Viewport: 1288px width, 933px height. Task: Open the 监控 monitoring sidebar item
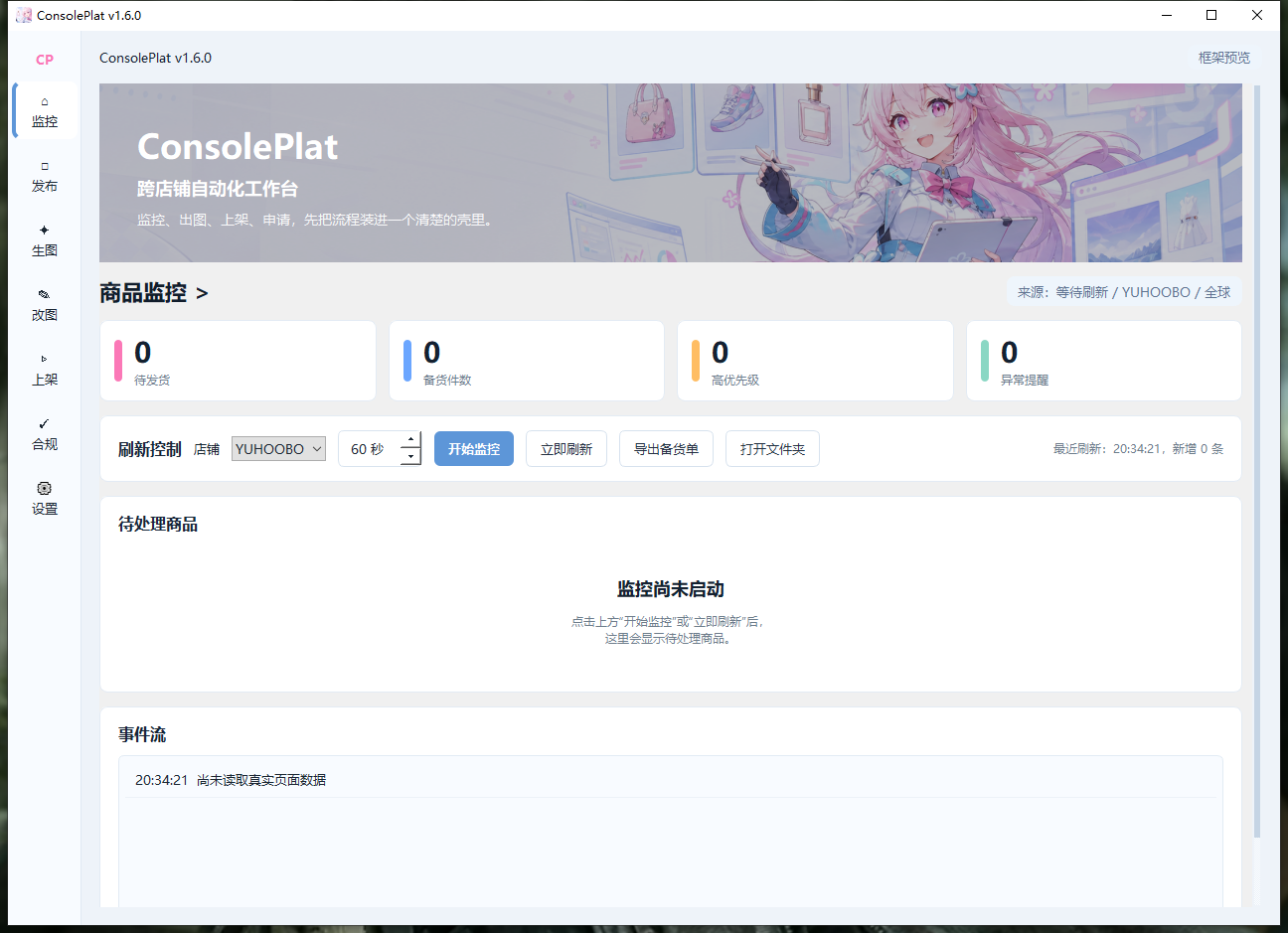tap(45, 111)
